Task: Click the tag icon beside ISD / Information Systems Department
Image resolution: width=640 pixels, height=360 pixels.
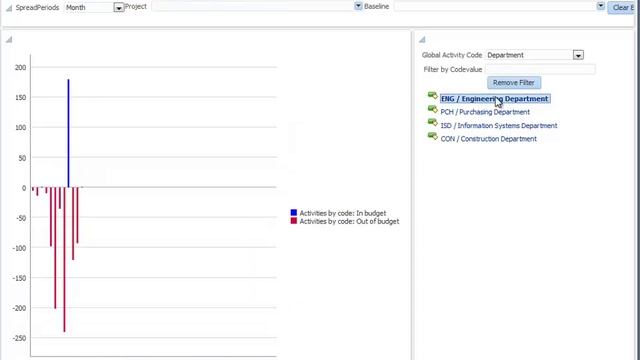Action: pos(432,122)
